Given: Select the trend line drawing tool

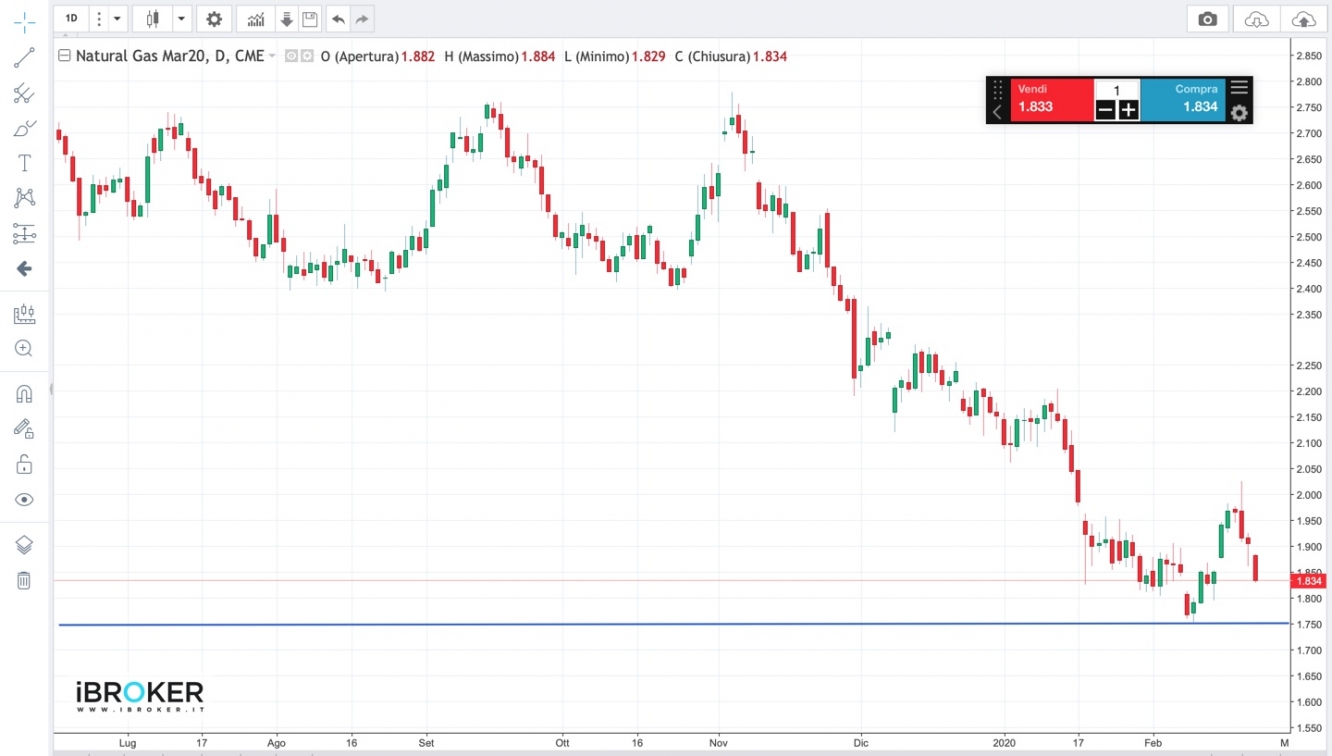Looking at the screenshot, I should (24, 59).
